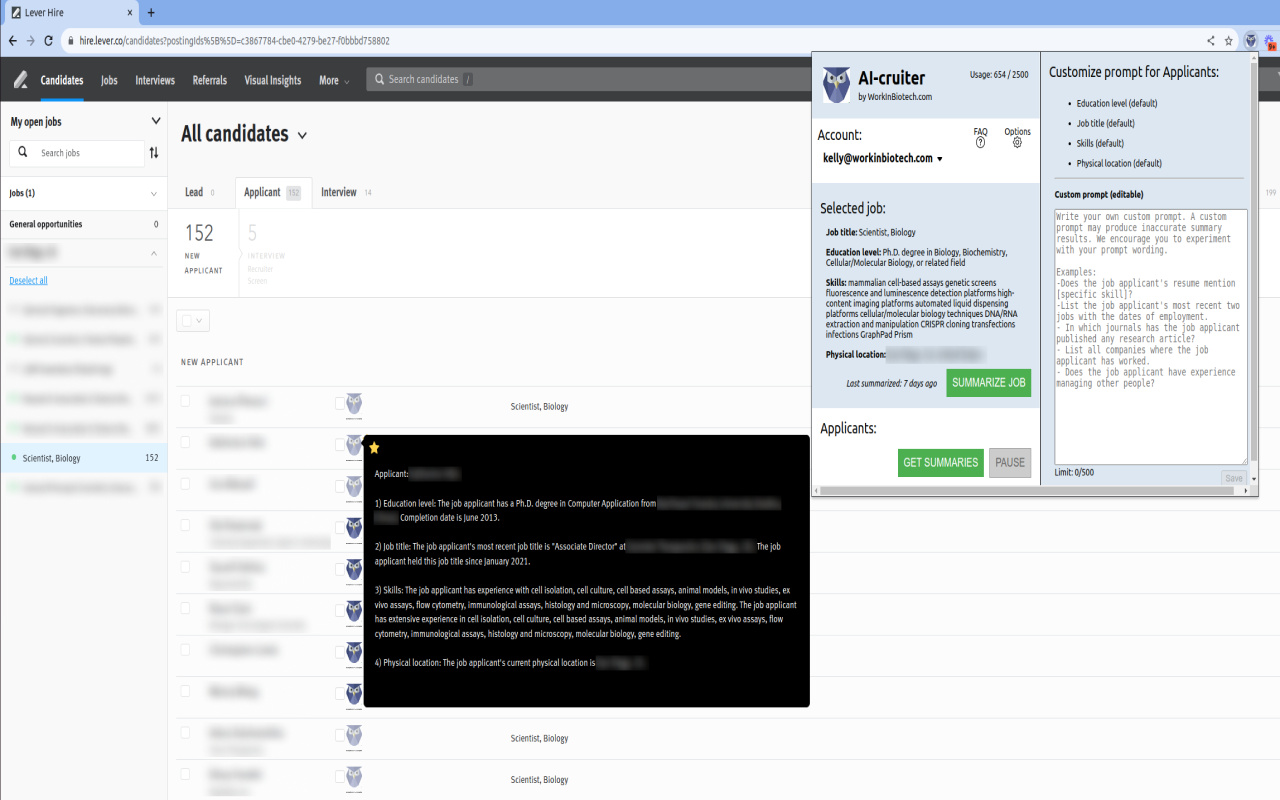The height and width of the screenshot is (800, 1280).
Task: Click 'by WorkInBiotech.com' under AI-cruiter title
Action: click(x=895, y=97)
